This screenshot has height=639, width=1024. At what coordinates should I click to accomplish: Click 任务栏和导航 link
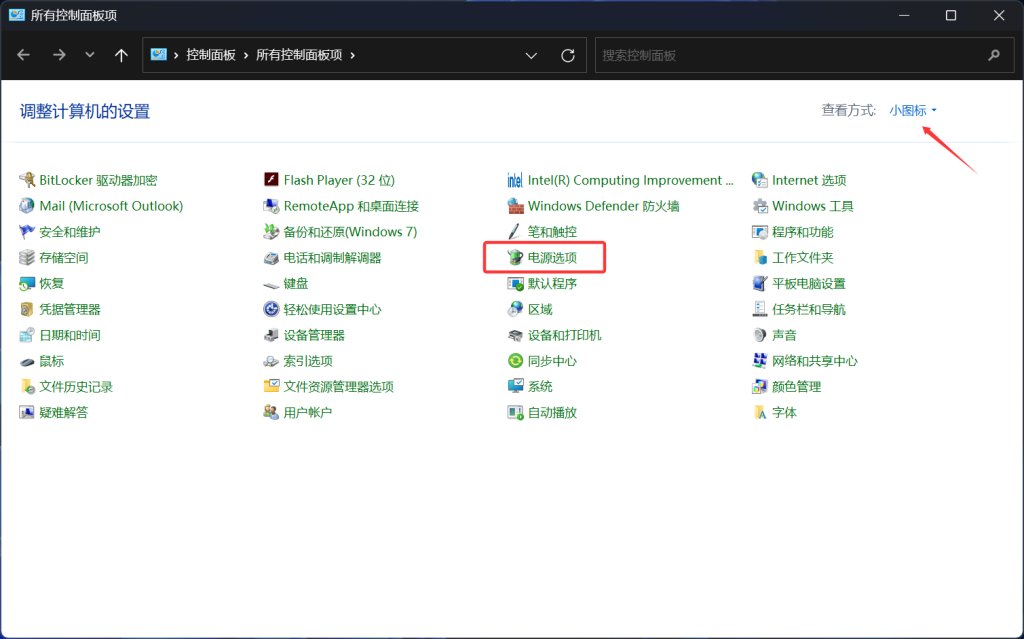click(808, 309)
